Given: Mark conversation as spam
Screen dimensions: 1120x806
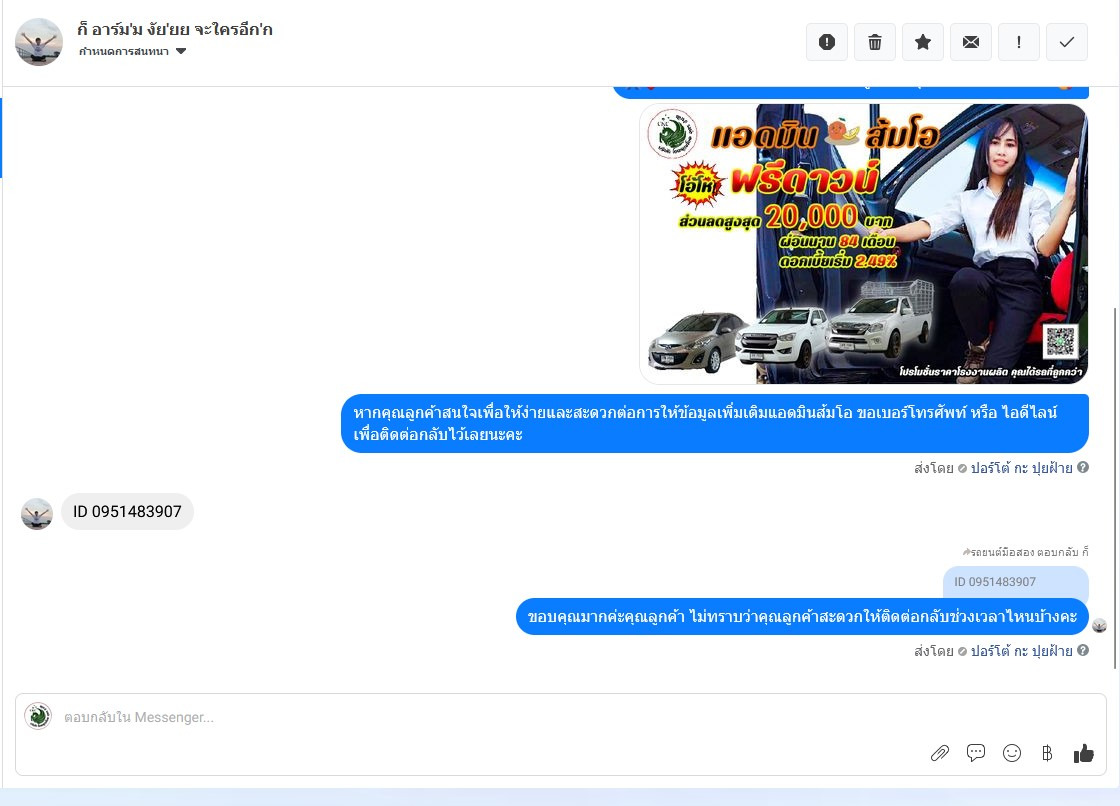Looking at the screenshot, I should (826, 42).
